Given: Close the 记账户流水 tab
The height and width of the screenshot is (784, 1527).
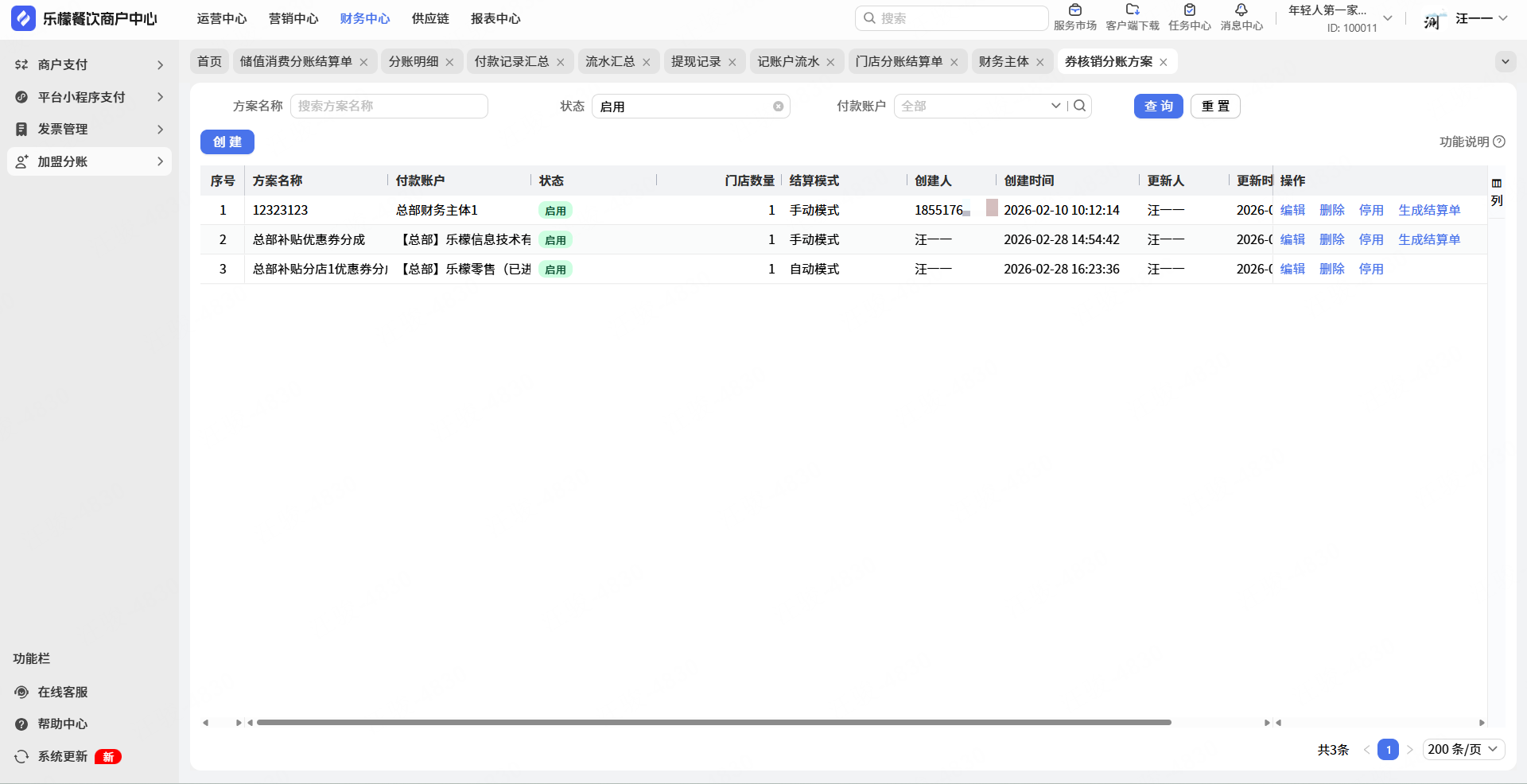Looking at the screenshot, I should (830, 62).
